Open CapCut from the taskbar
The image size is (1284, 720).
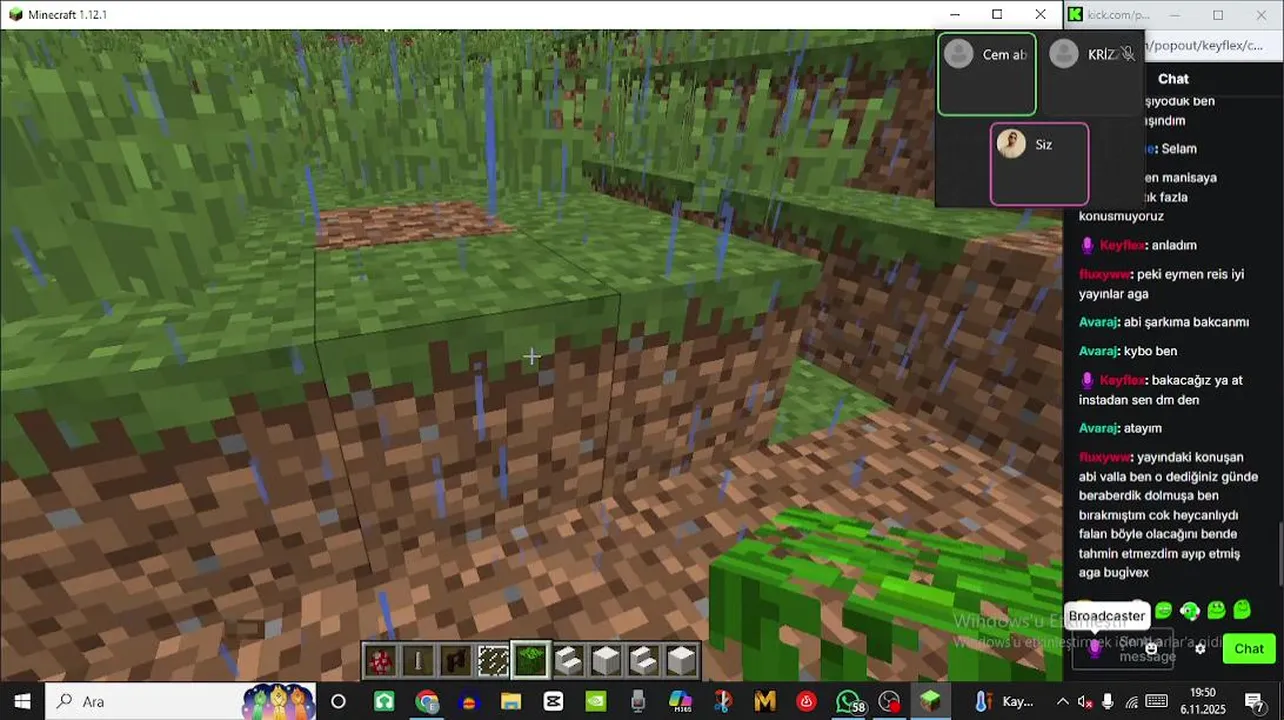(553, 701)
